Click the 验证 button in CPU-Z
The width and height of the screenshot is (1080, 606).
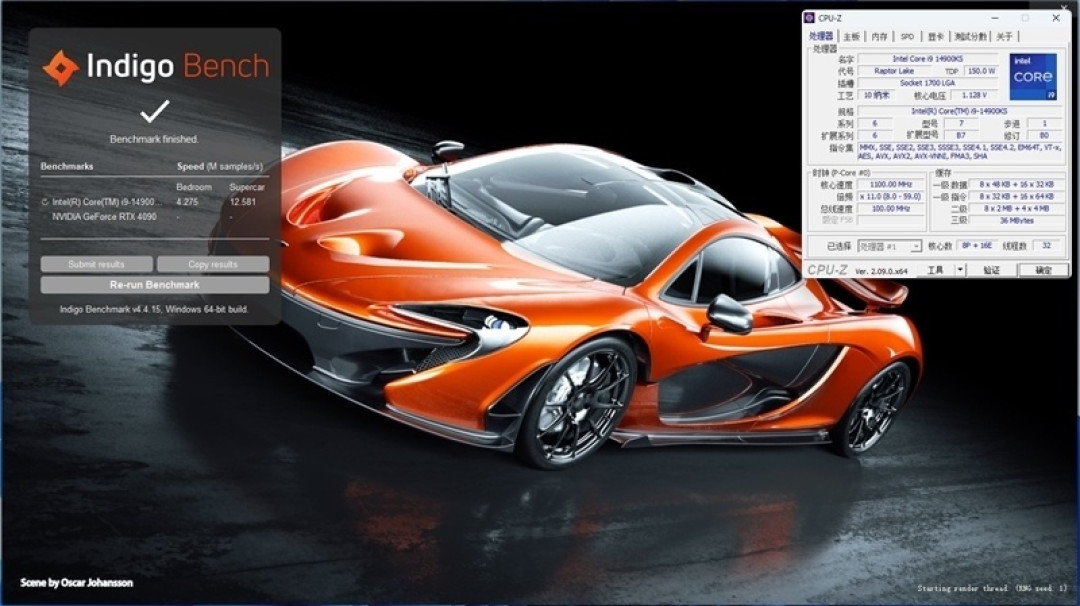point(991,271)
